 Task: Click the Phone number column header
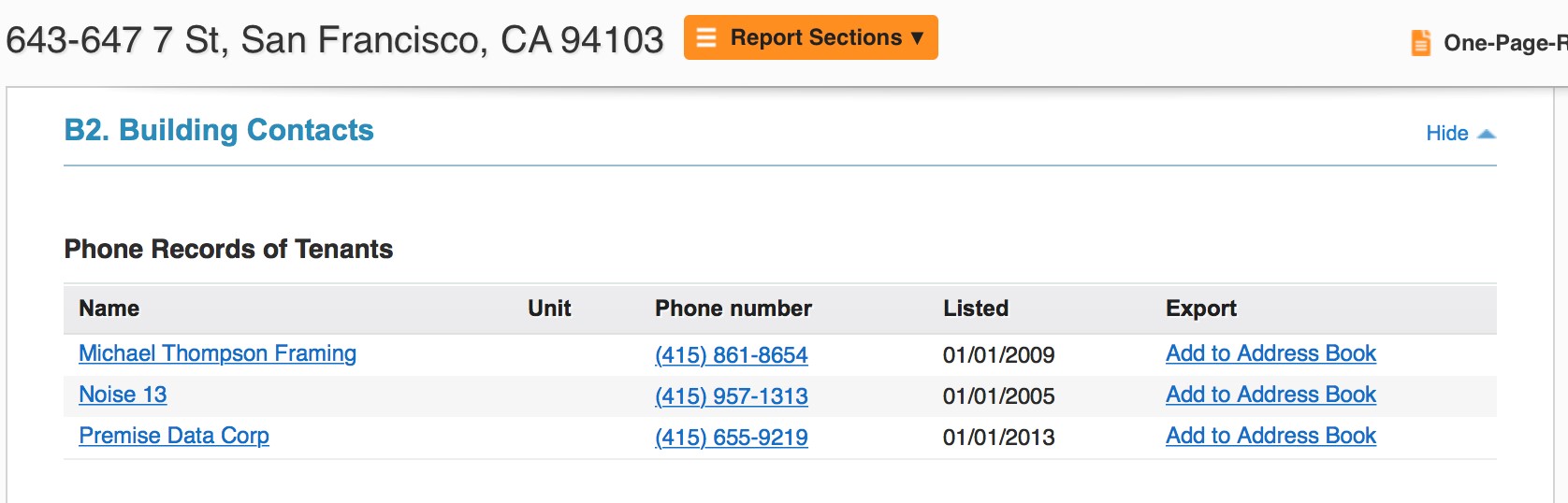pyautogui.click(x=733, y=309)
